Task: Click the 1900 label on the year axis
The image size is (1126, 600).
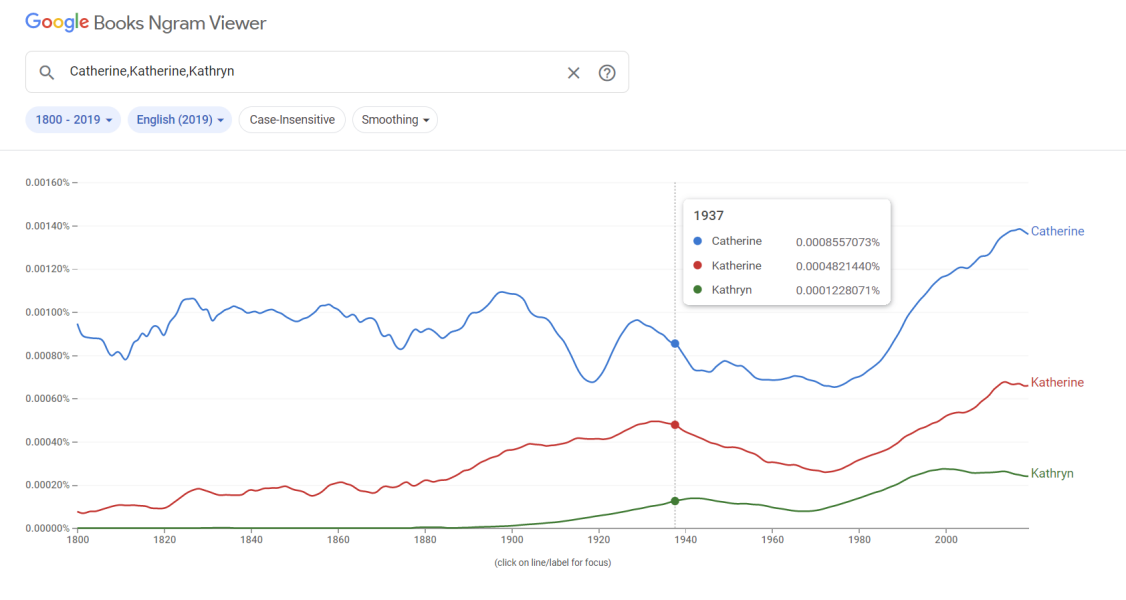Action: tap(512, 540)
